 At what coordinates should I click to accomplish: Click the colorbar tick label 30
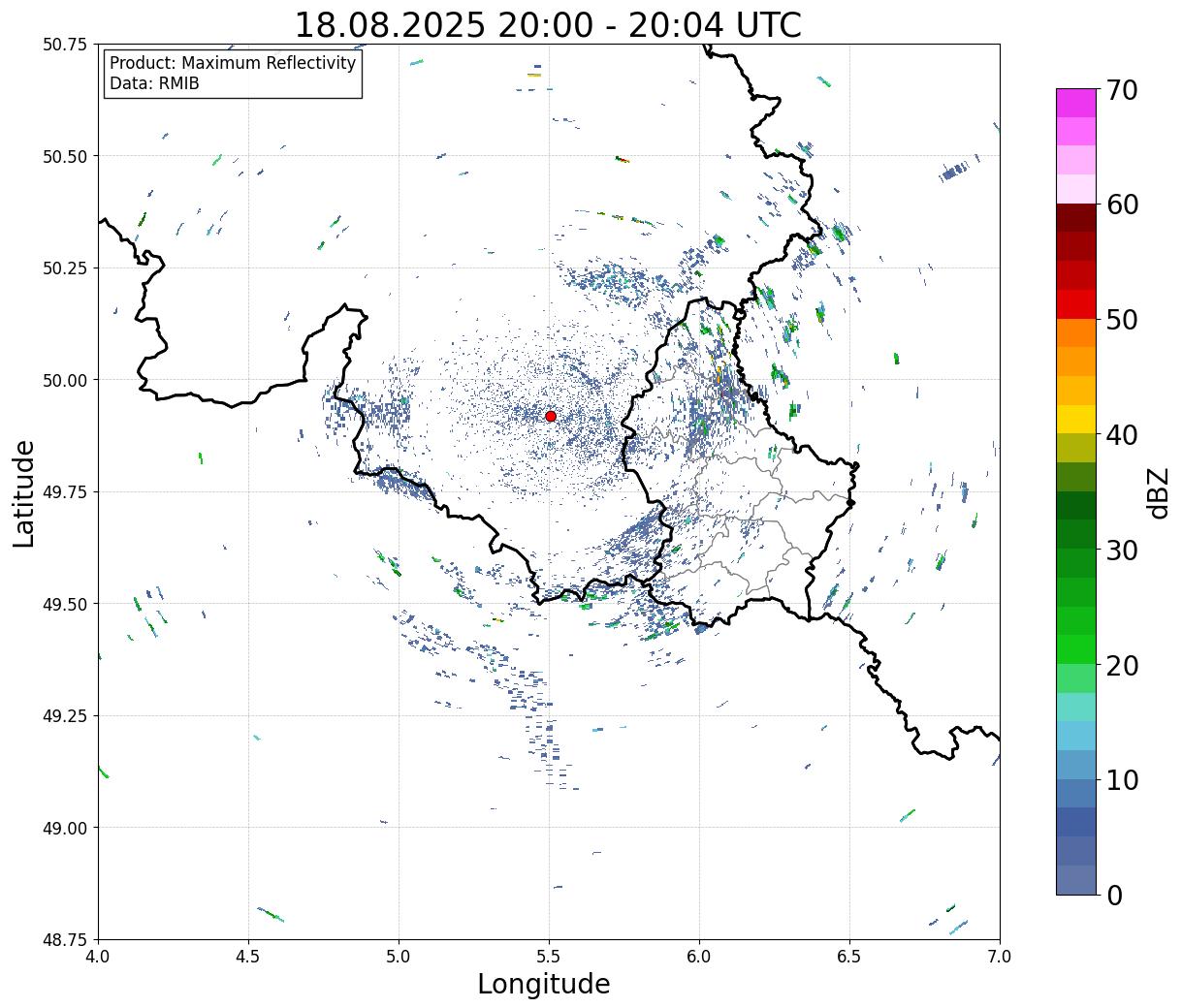point(1122,550)
